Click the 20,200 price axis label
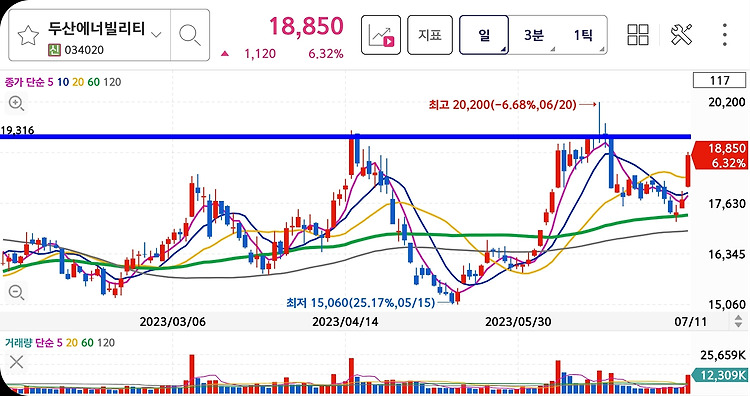This screenshot has width=750, height=396. 727,102
